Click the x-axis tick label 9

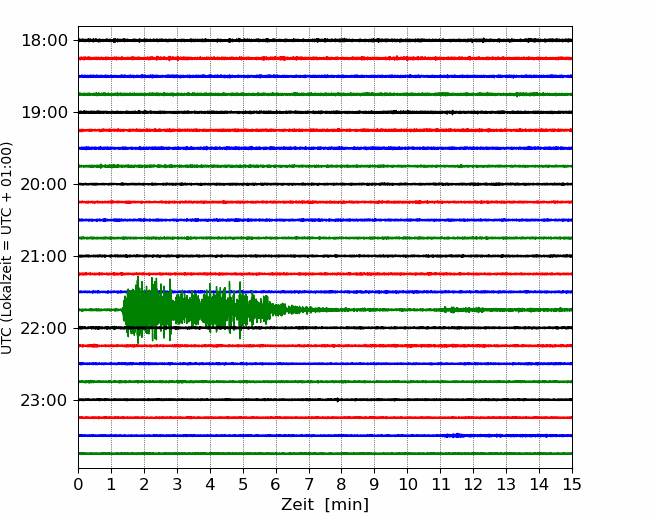[375, 484]
